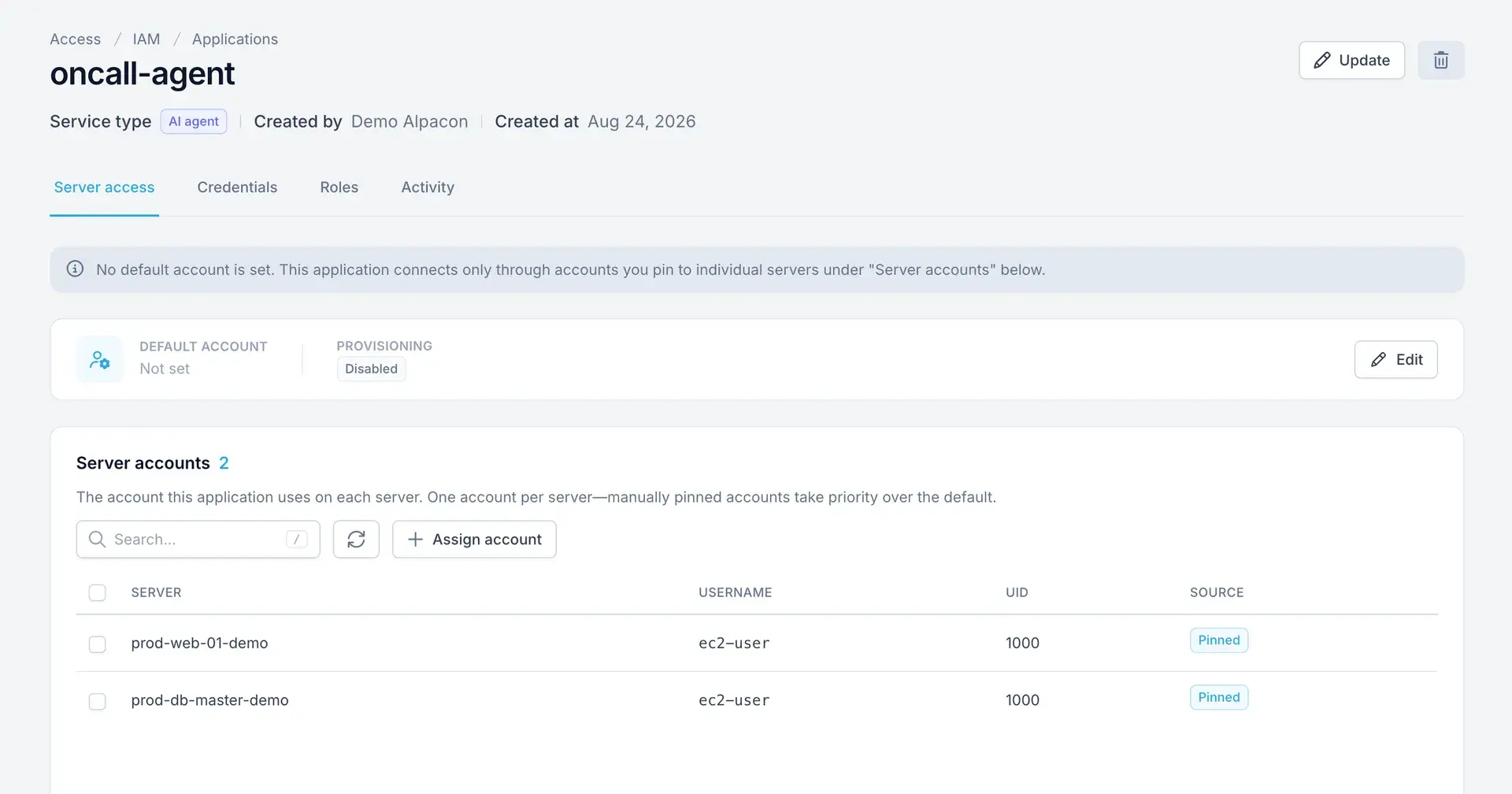Screen dimensions: 1512x794
Task: Click the SOURCE column header
Action: pyautogui.click(x=1217, y=592)
